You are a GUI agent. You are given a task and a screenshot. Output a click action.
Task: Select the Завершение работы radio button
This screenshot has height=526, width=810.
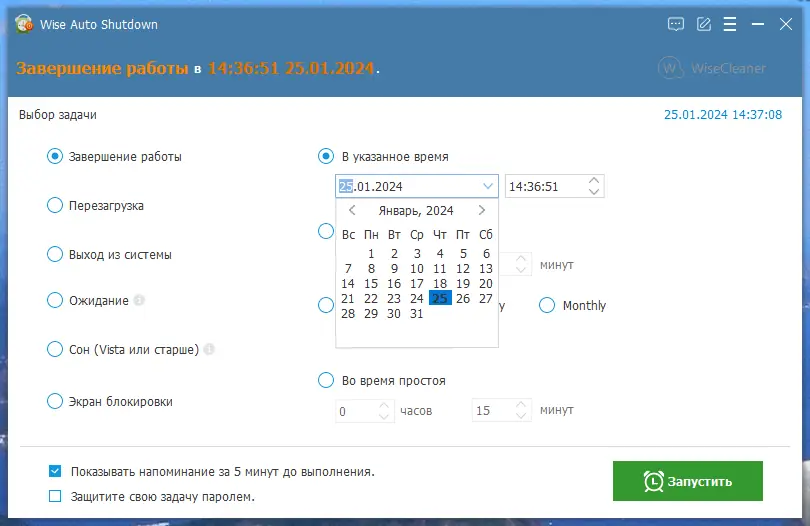click(x=55, y=156)
